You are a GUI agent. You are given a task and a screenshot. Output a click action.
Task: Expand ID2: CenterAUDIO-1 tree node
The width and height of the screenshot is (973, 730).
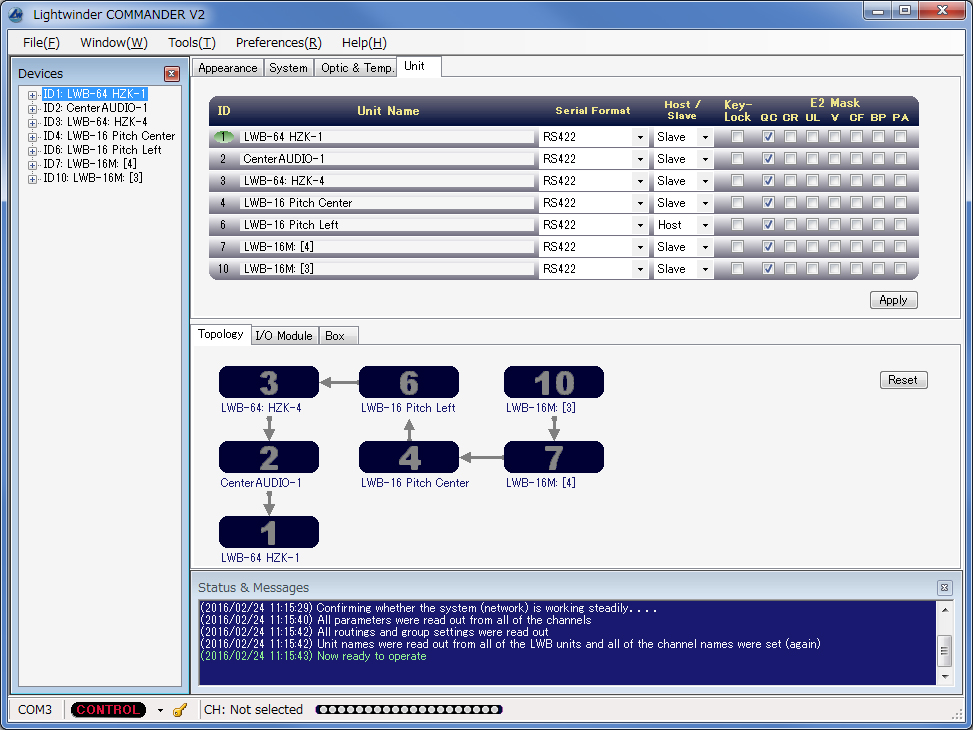pyautogui.click(x=32, y=109)
